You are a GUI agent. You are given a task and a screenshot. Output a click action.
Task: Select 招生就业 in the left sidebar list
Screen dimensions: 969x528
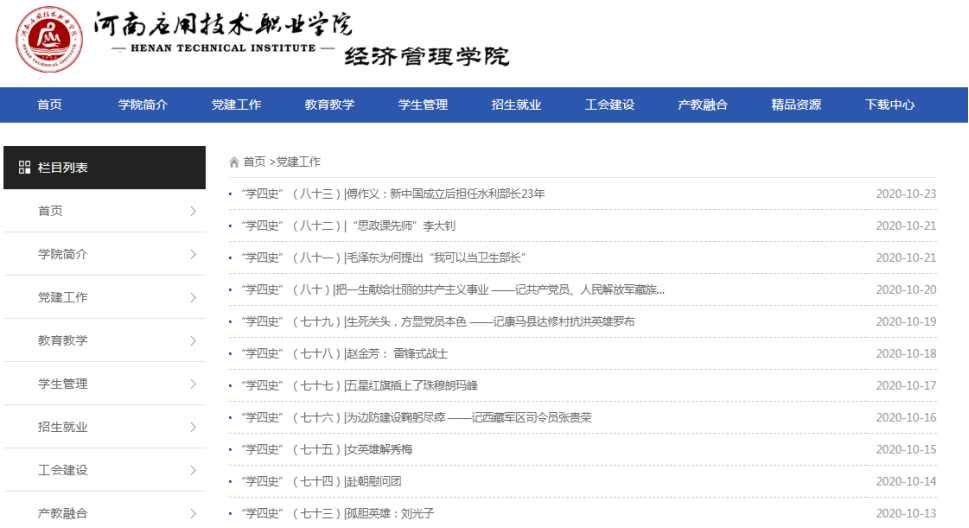coord(63,427)
